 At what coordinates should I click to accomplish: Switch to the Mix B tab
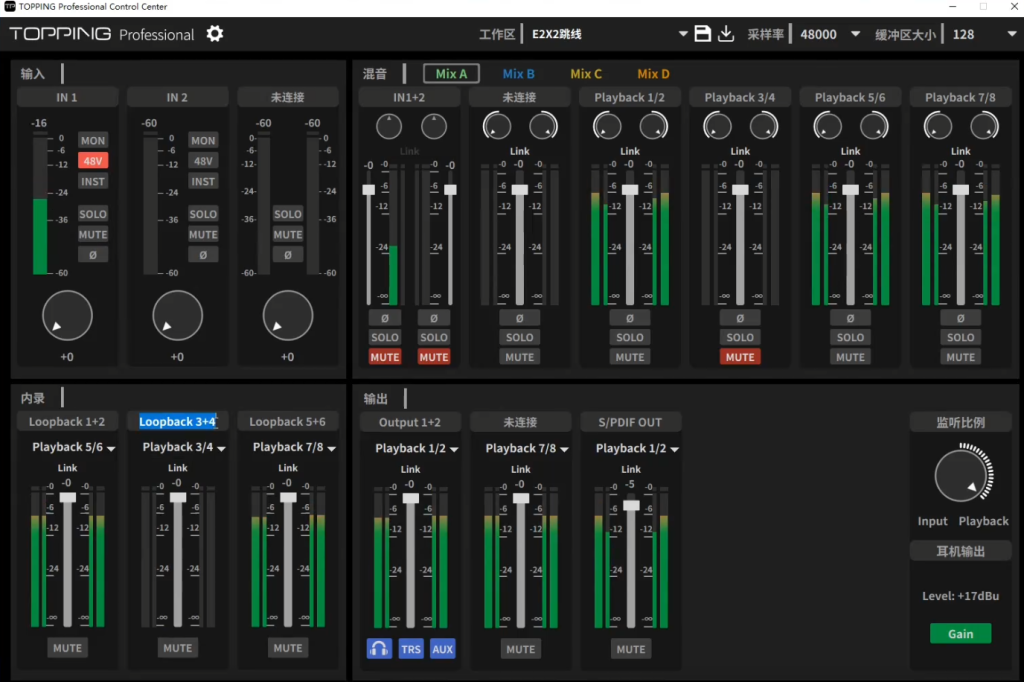pyautogui.click(x=518, y=74)
